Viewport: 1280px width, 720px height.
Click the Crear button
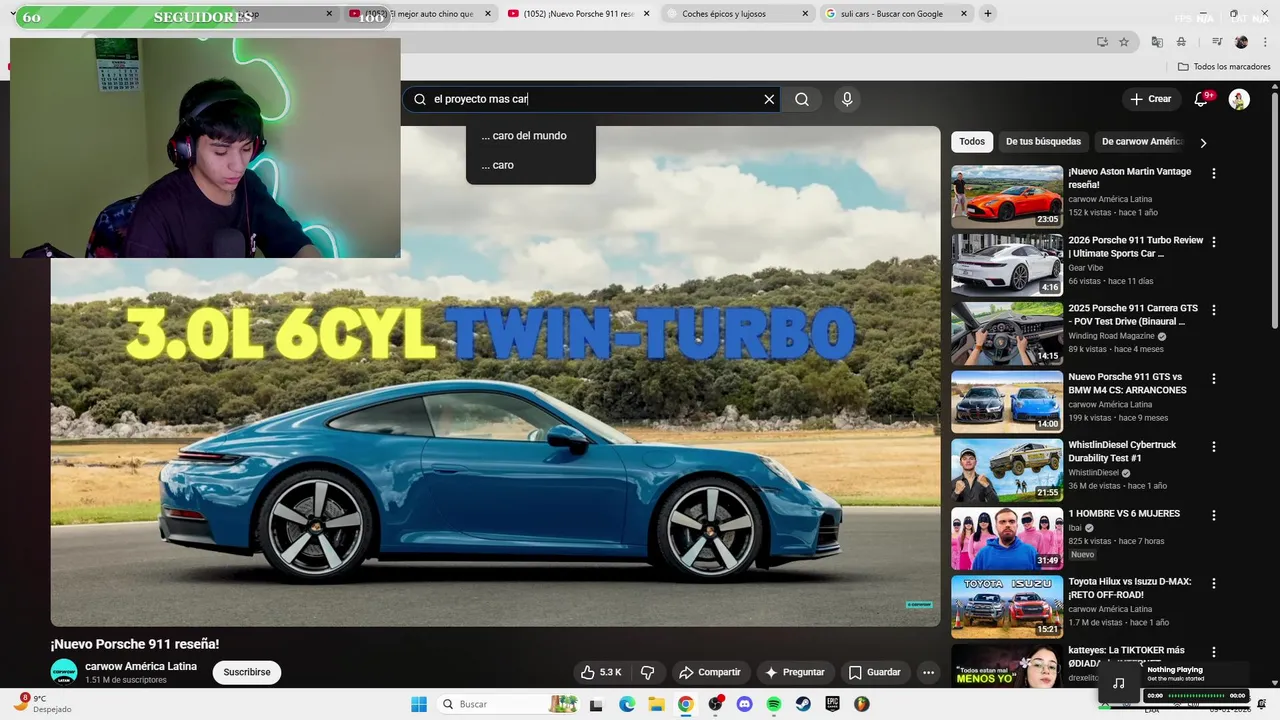click(x=1150, y=99)
